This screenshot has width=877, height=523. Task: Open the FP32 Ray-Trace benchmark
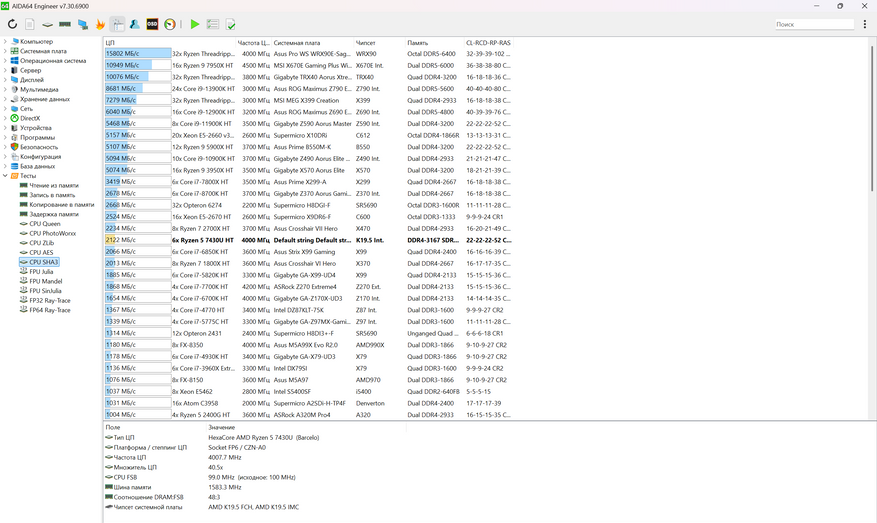click(50, 300)
